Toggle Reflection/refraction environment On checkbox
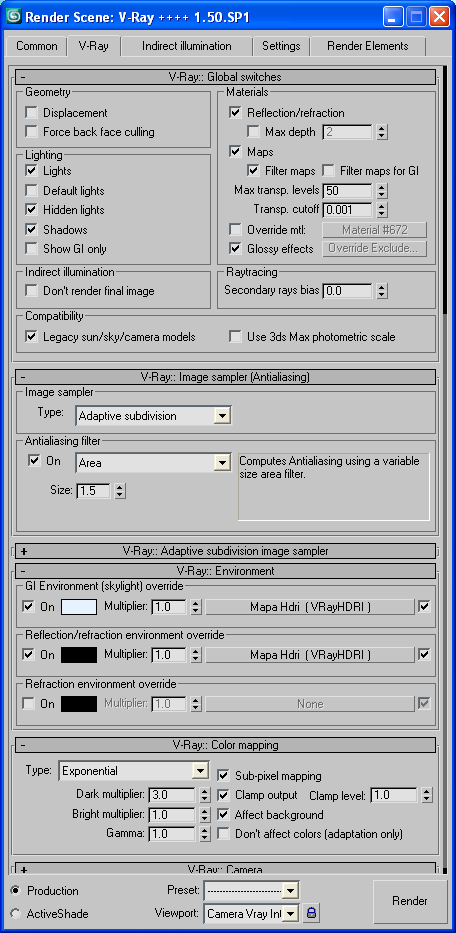456x933 pixels. tap(28, 654)
